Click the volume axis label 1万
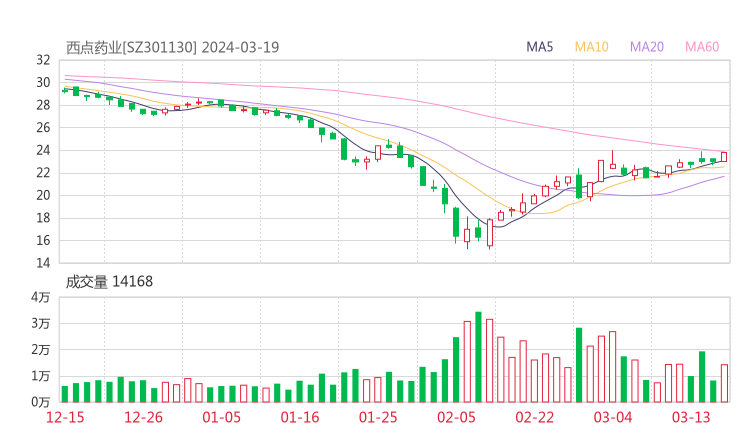The image size is (740, 440). pyautogui.click(x=41, y=376)
